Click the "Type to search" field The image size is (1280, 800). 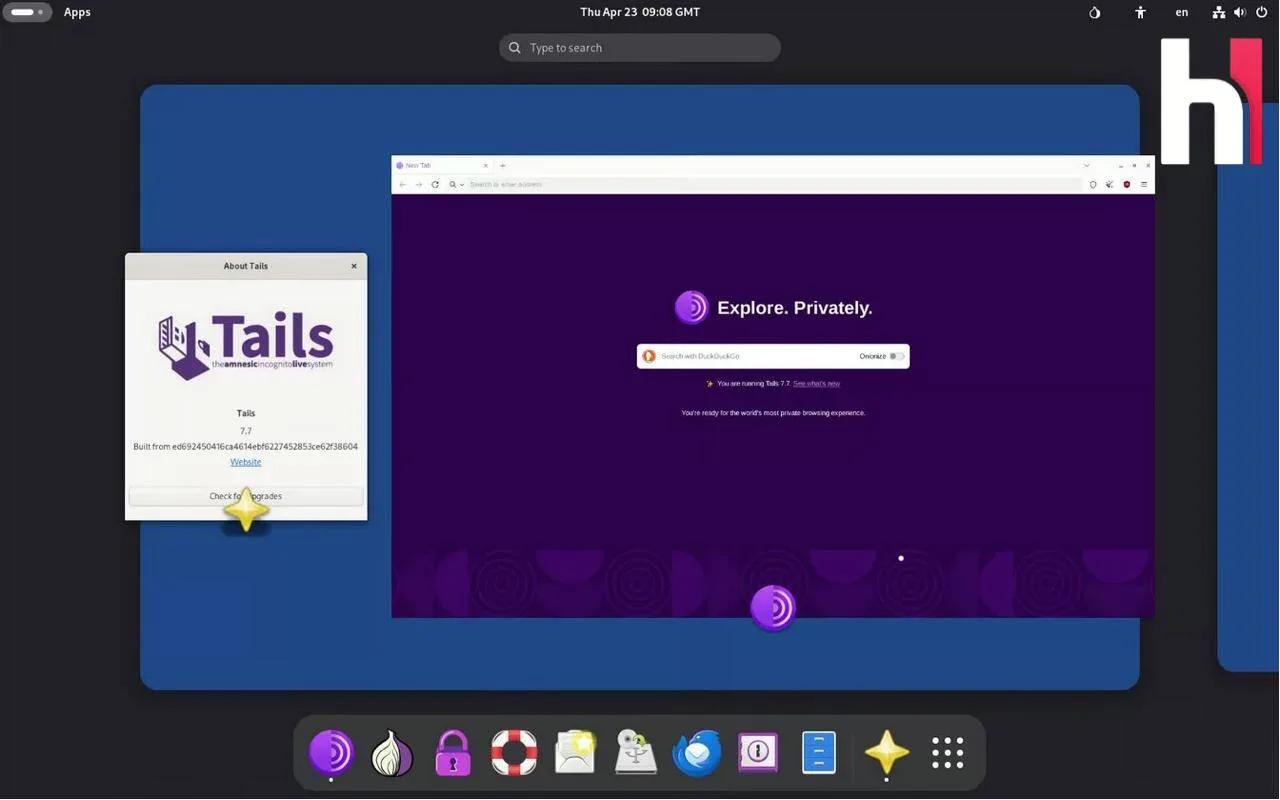click(x=640, y=48)
